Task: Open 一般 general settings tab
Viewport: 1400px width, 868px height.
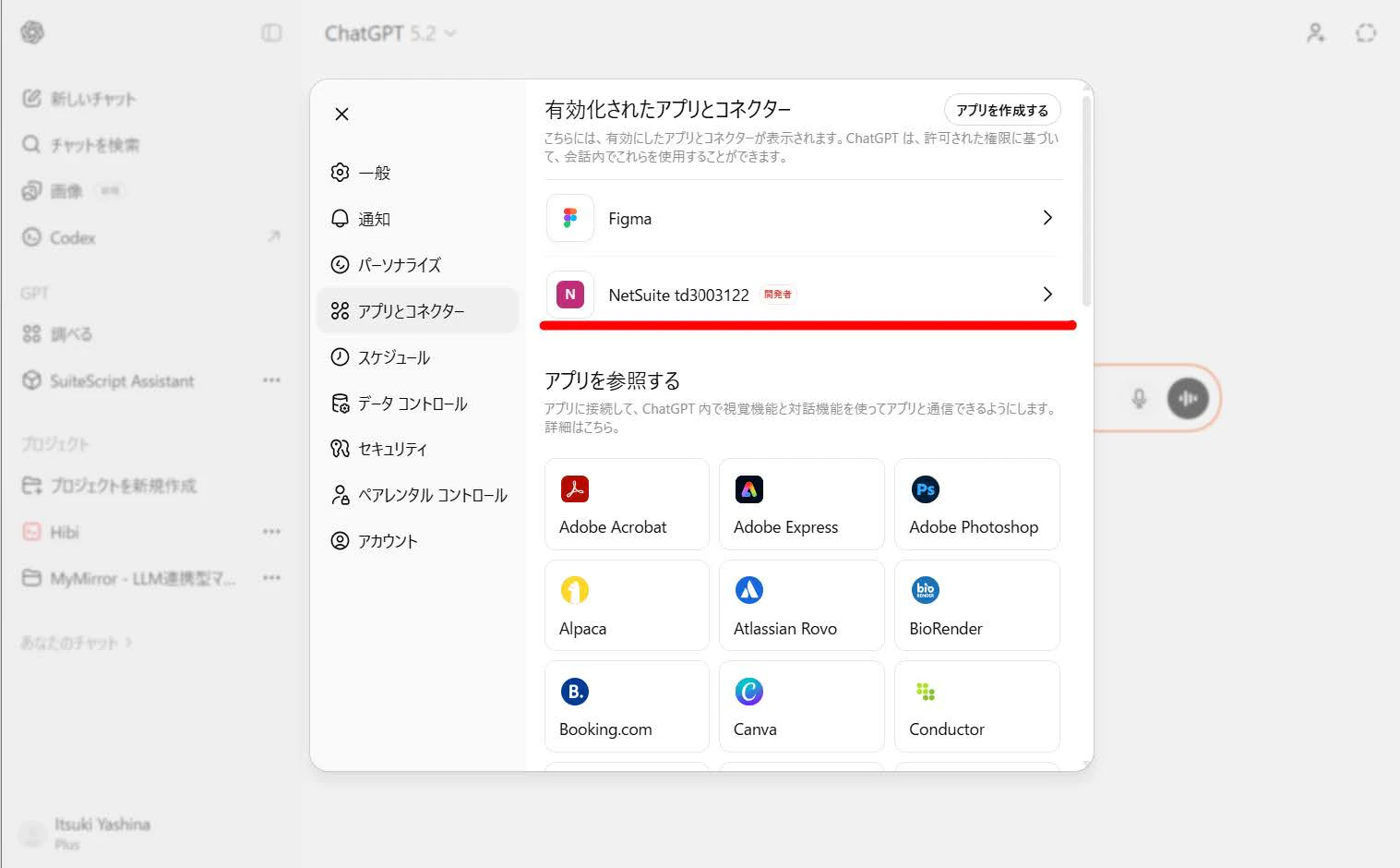Action: pyautogui.click(x=417, y=173)
